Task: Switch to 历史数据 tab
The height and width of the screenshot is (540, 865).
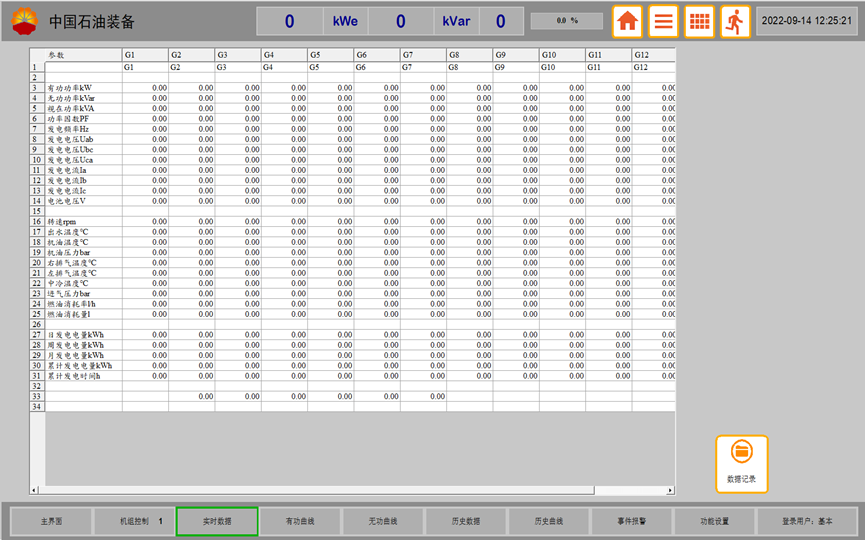Action: coord(466,521)
